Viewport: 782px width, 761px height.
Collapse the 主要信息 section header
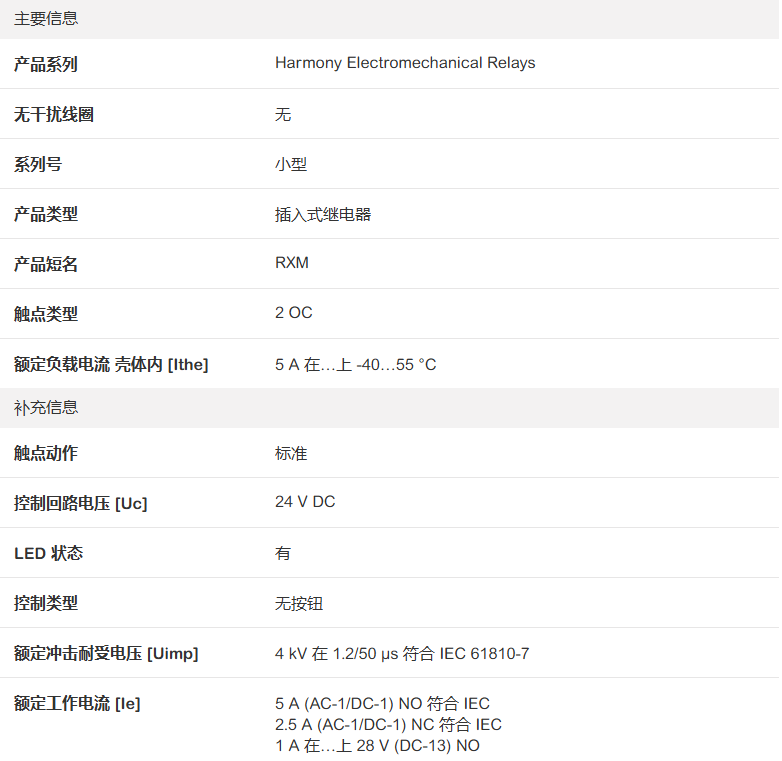(x=46, y=19)
